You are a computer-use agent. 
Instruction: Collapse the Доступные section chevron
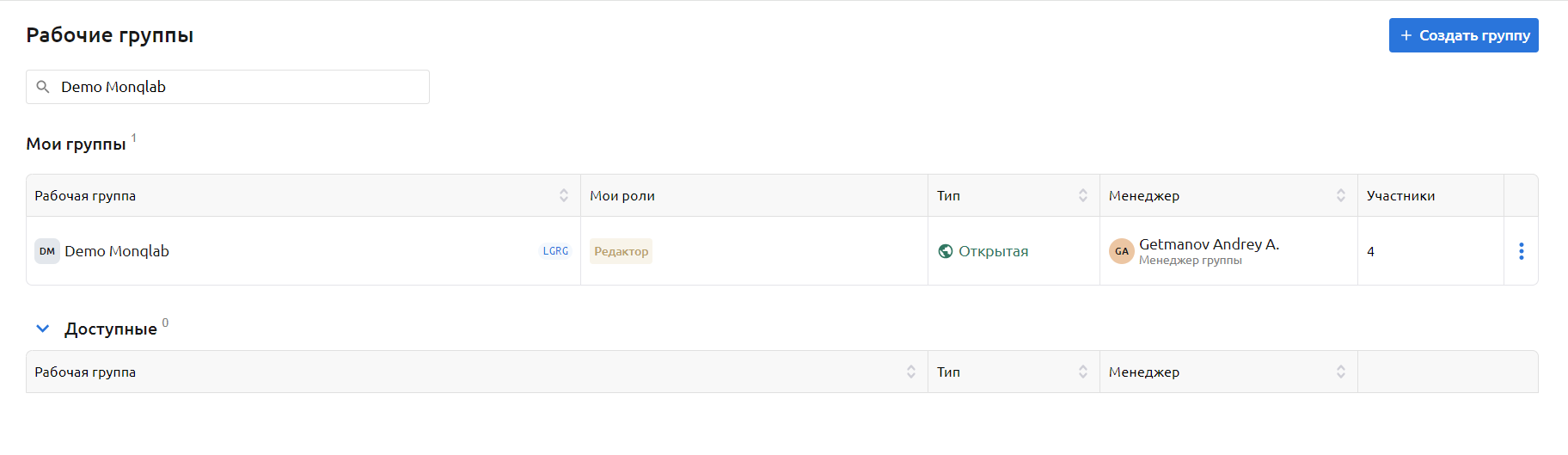click(x=43, y=329)
